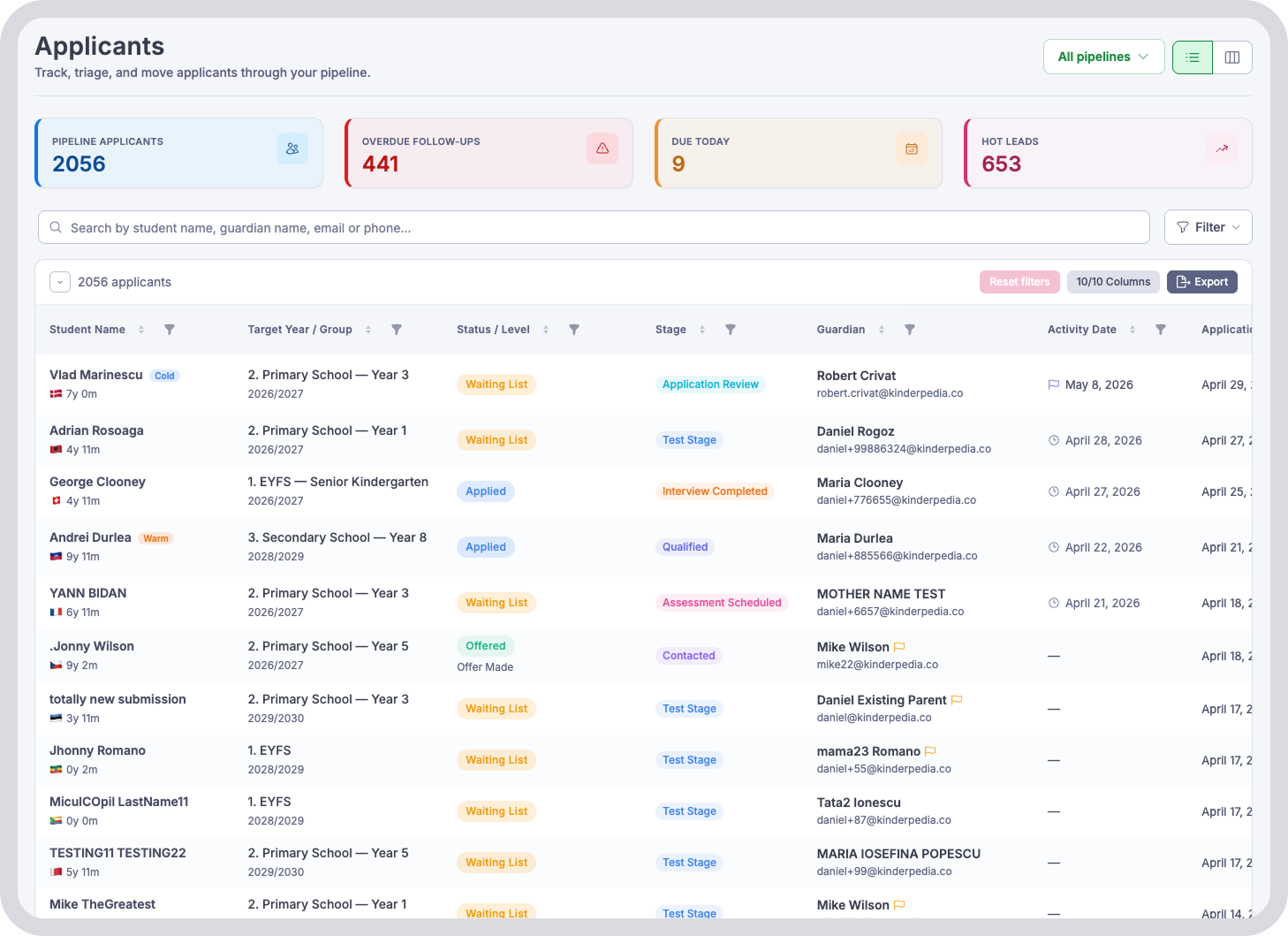The image size is (1288, 936).
Task: Open the Hot Leads card
Action: [x=1108, y=153]
